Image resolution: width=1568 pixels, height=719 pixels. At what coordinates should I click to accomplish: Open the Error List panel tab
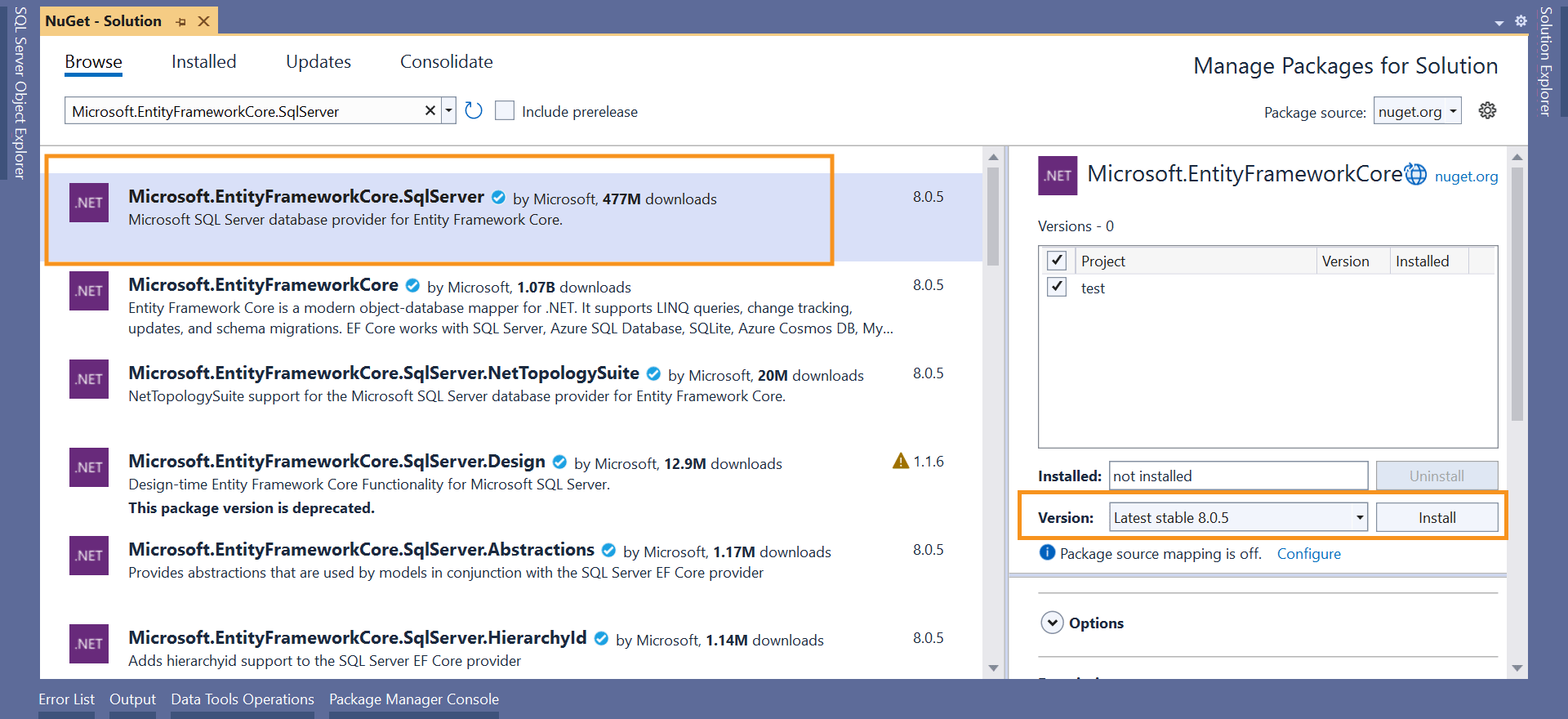pyautogui.click(x=66, y=699)
